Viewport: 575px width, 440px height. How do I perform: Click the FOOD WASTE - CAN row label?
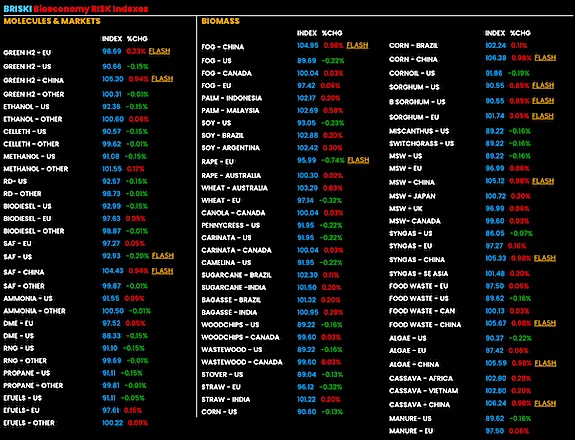(x=422, y=311)
